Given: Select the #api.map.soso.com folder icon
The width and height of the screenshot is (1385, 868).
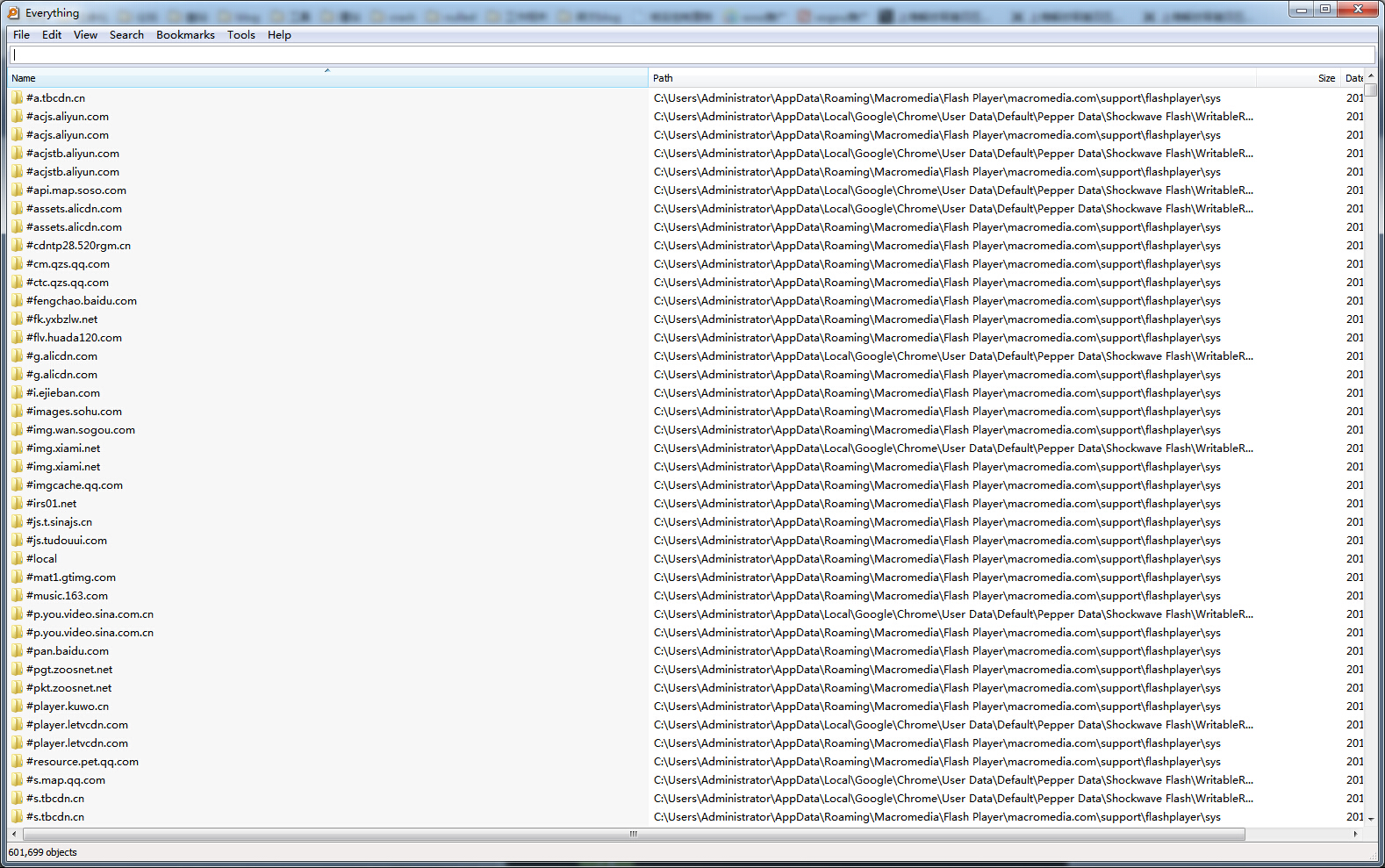Looking at the screenshot, I should 17,190.
